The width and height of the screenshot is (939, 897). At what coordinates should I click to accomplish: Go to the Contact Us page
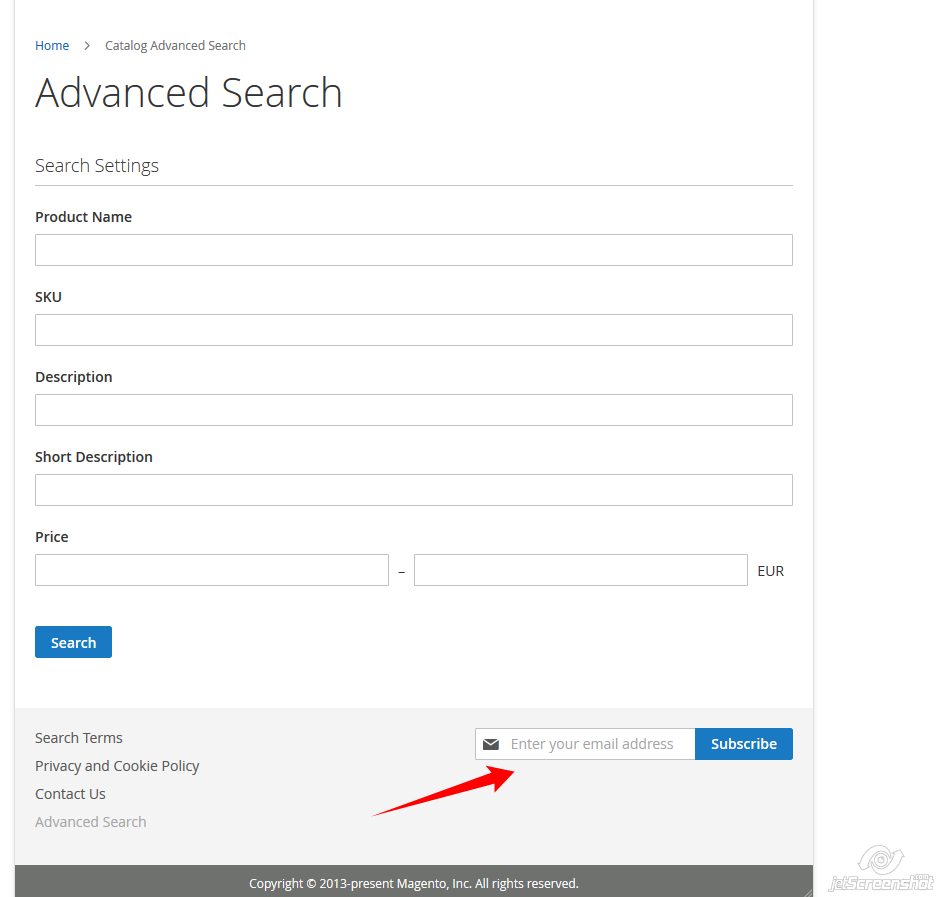tap(70, 794)
